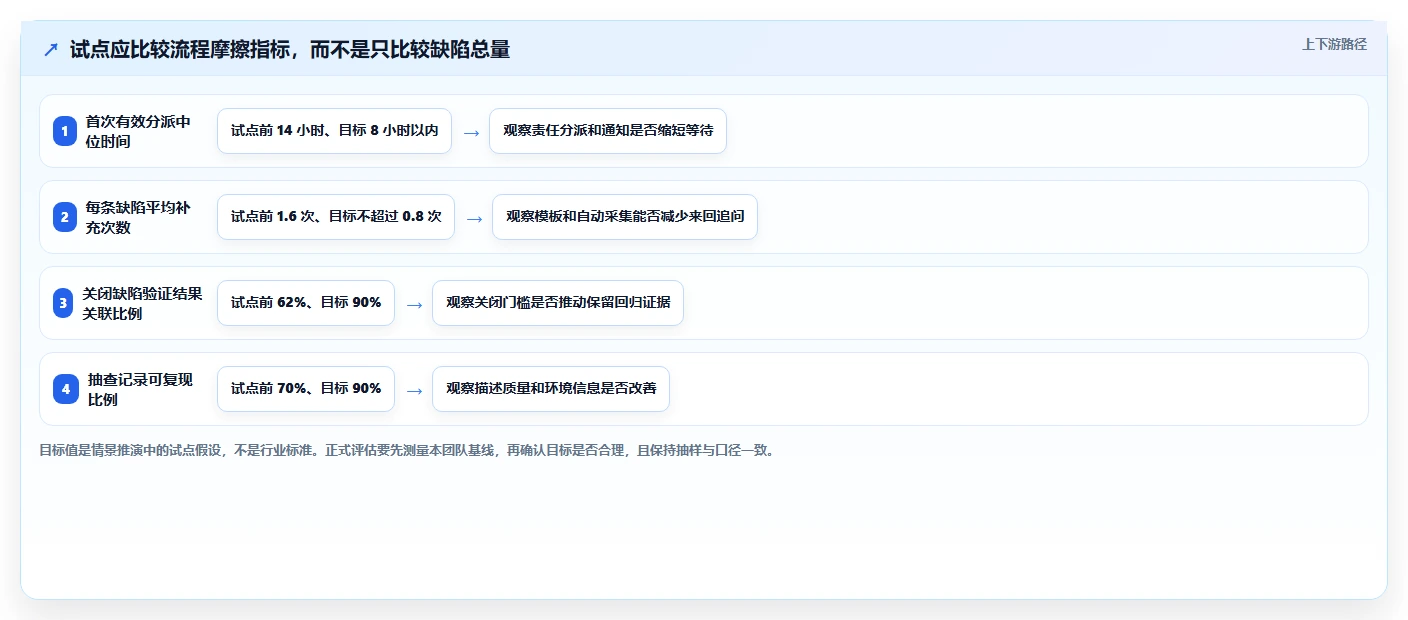Click the footnote starting with 目标值是情景推演中的试点假设

point(407,450)
